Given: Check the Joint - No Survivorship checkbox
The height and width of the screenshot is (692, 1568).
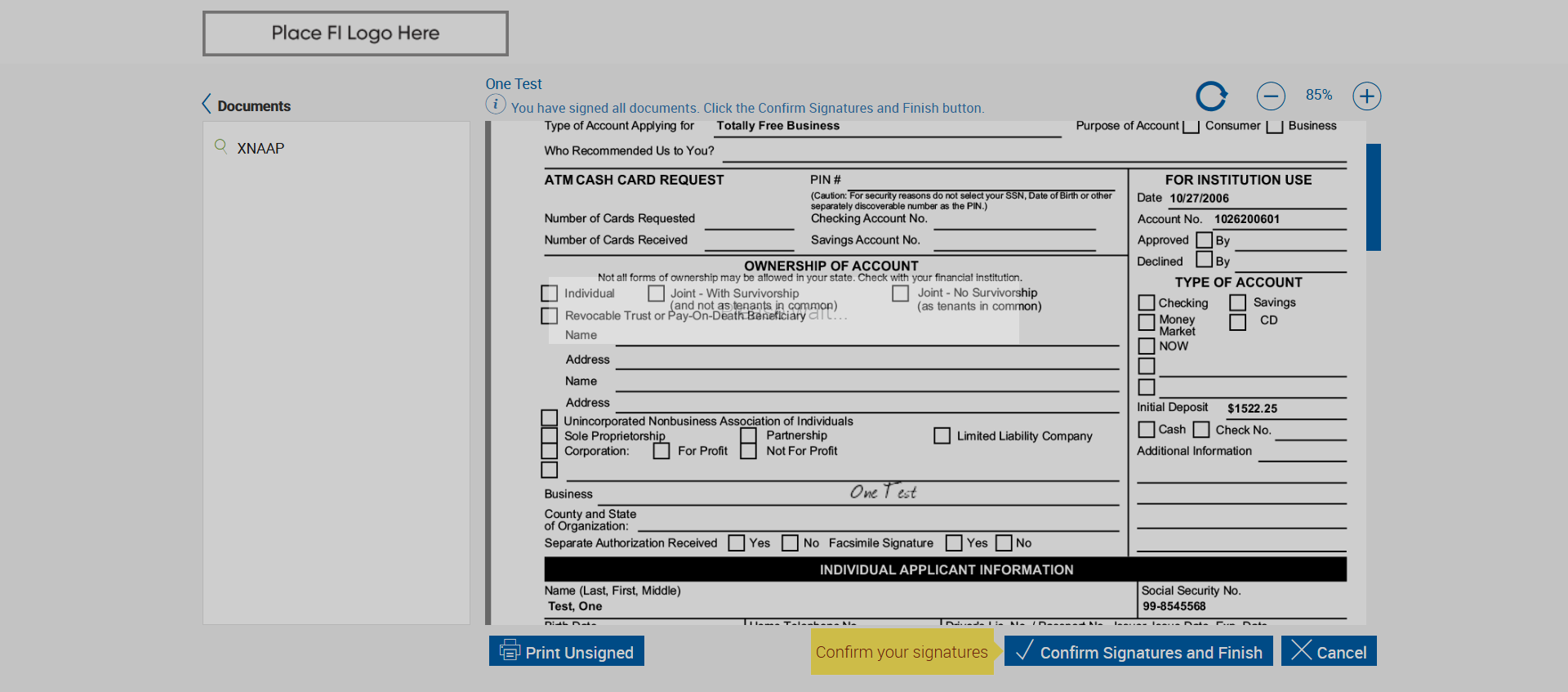Looking at the screenshot, I should click(901, 292).
